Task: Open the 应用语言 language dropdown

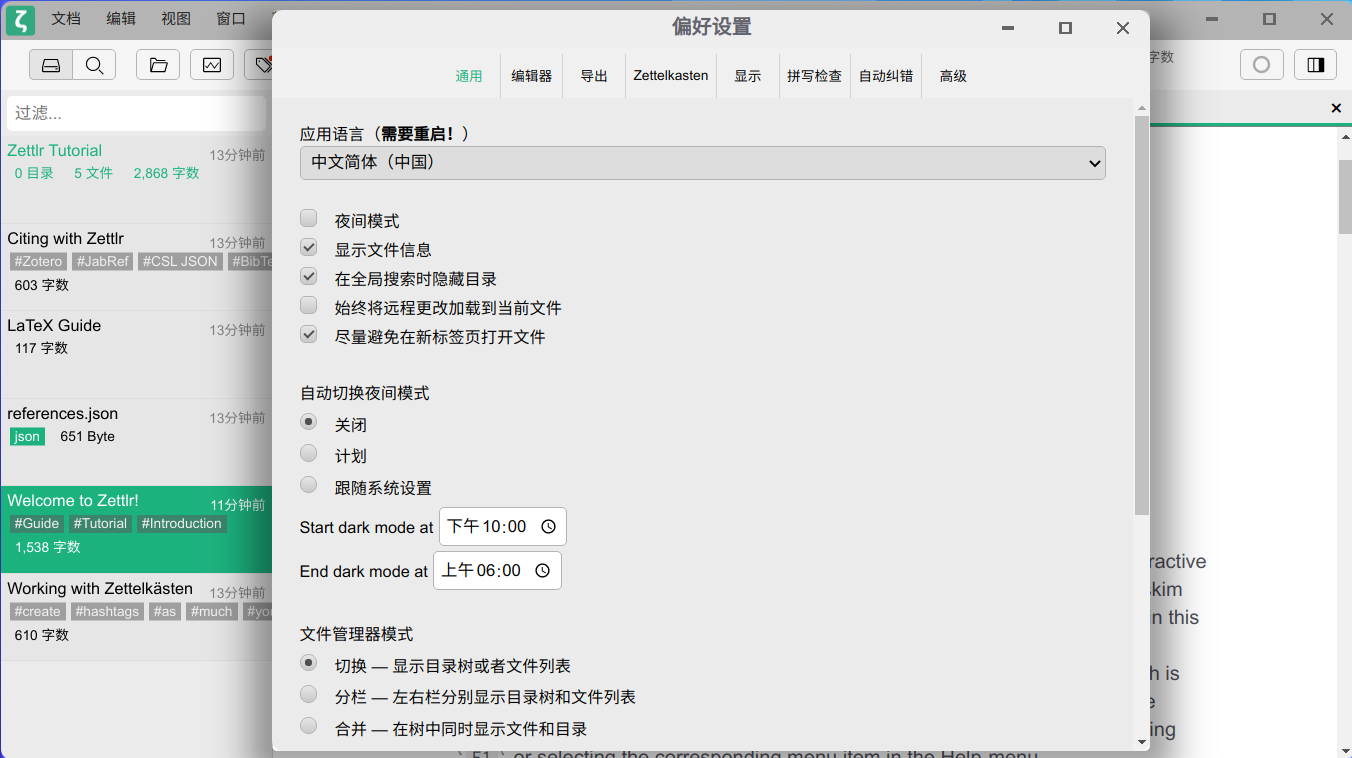Action: [x=702, y=163]
